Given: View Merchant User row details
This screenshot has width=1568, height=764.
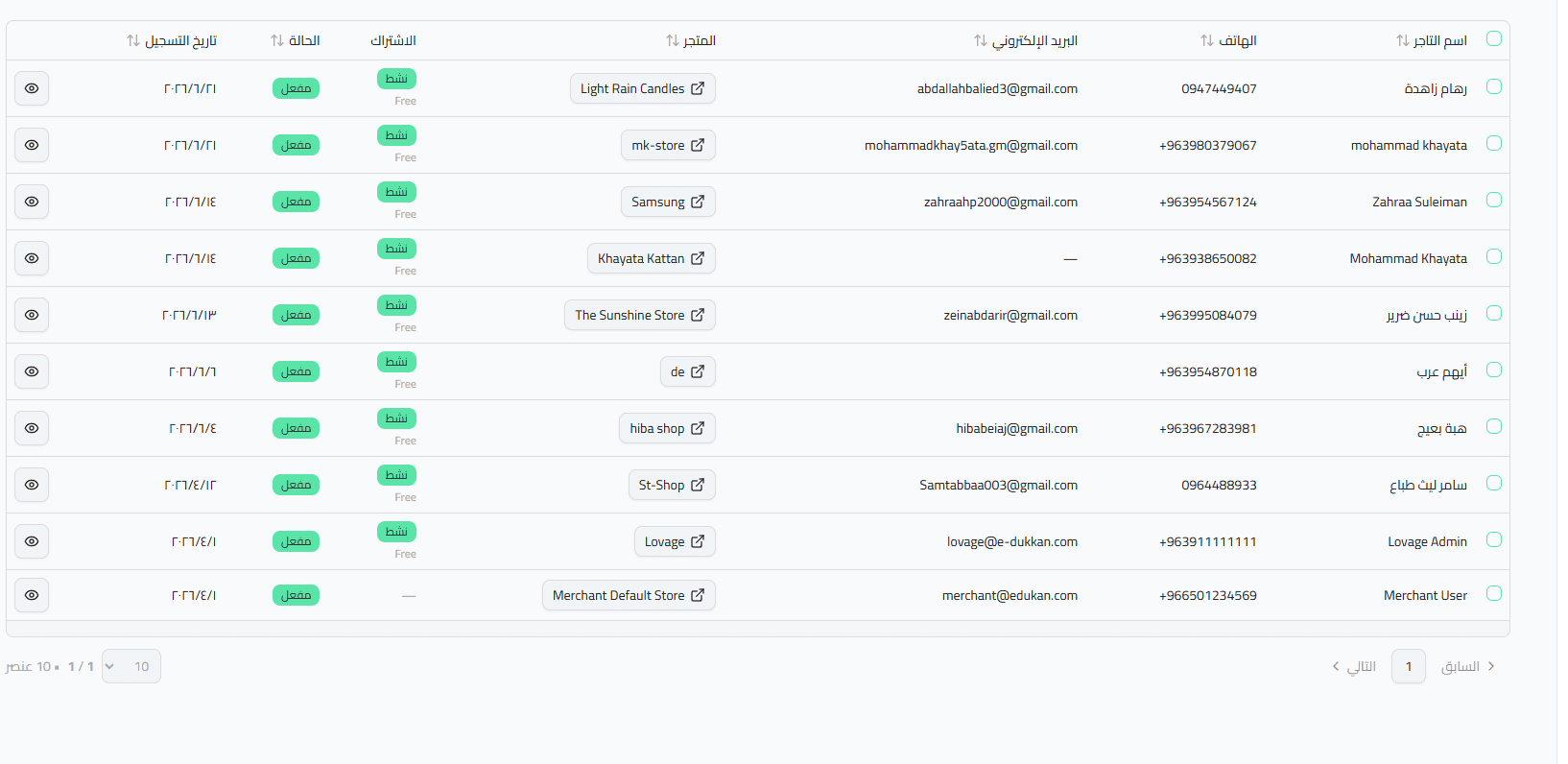Looking at the screenshot, I should pyautogui.click(x=32, y=595).
